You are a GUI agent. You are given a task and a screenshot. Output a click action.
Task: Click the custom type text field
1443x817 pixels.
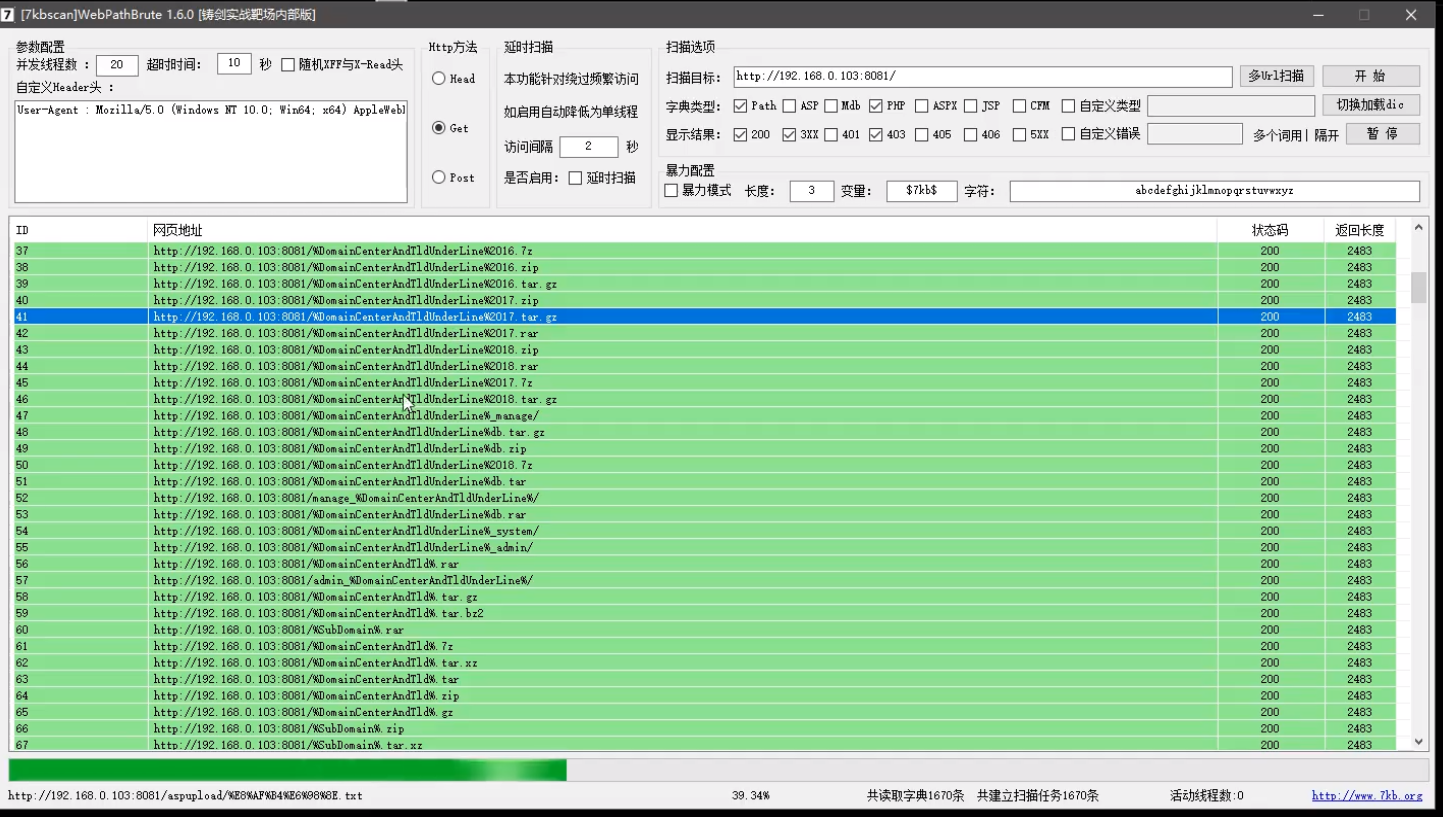click(x=1231, y=106)
